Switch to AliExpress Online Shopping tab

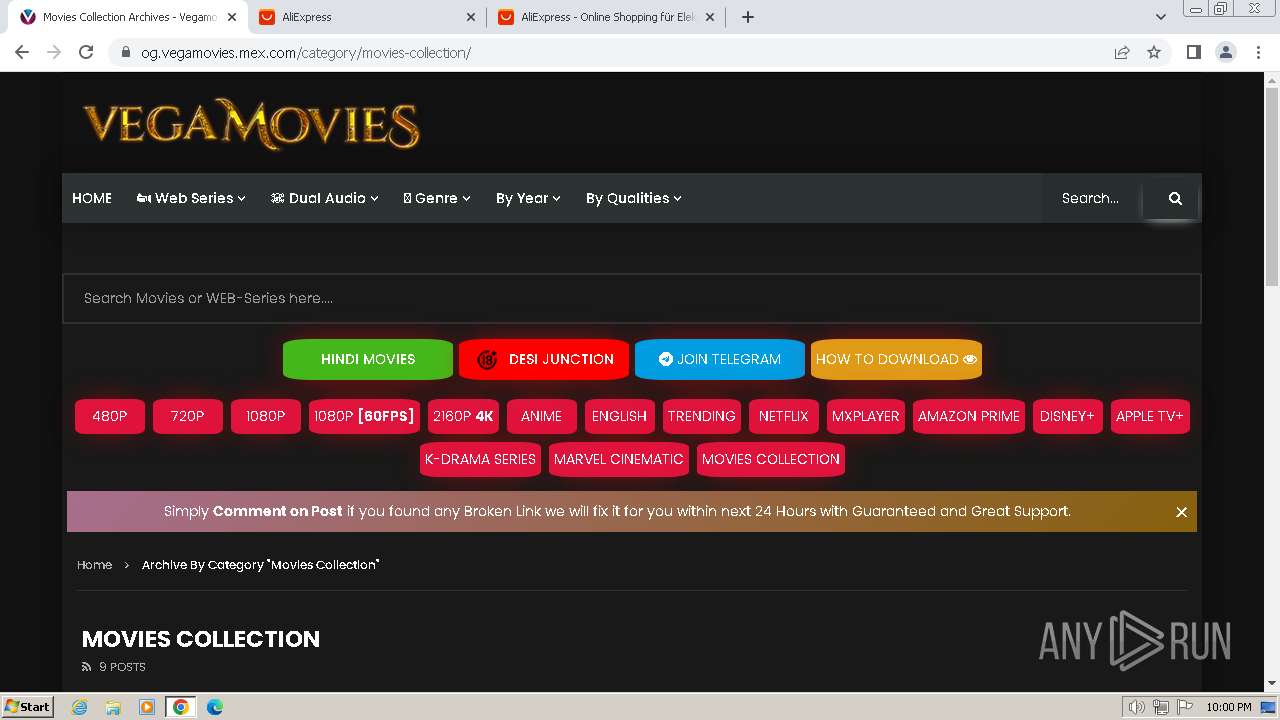click(607, 17)
